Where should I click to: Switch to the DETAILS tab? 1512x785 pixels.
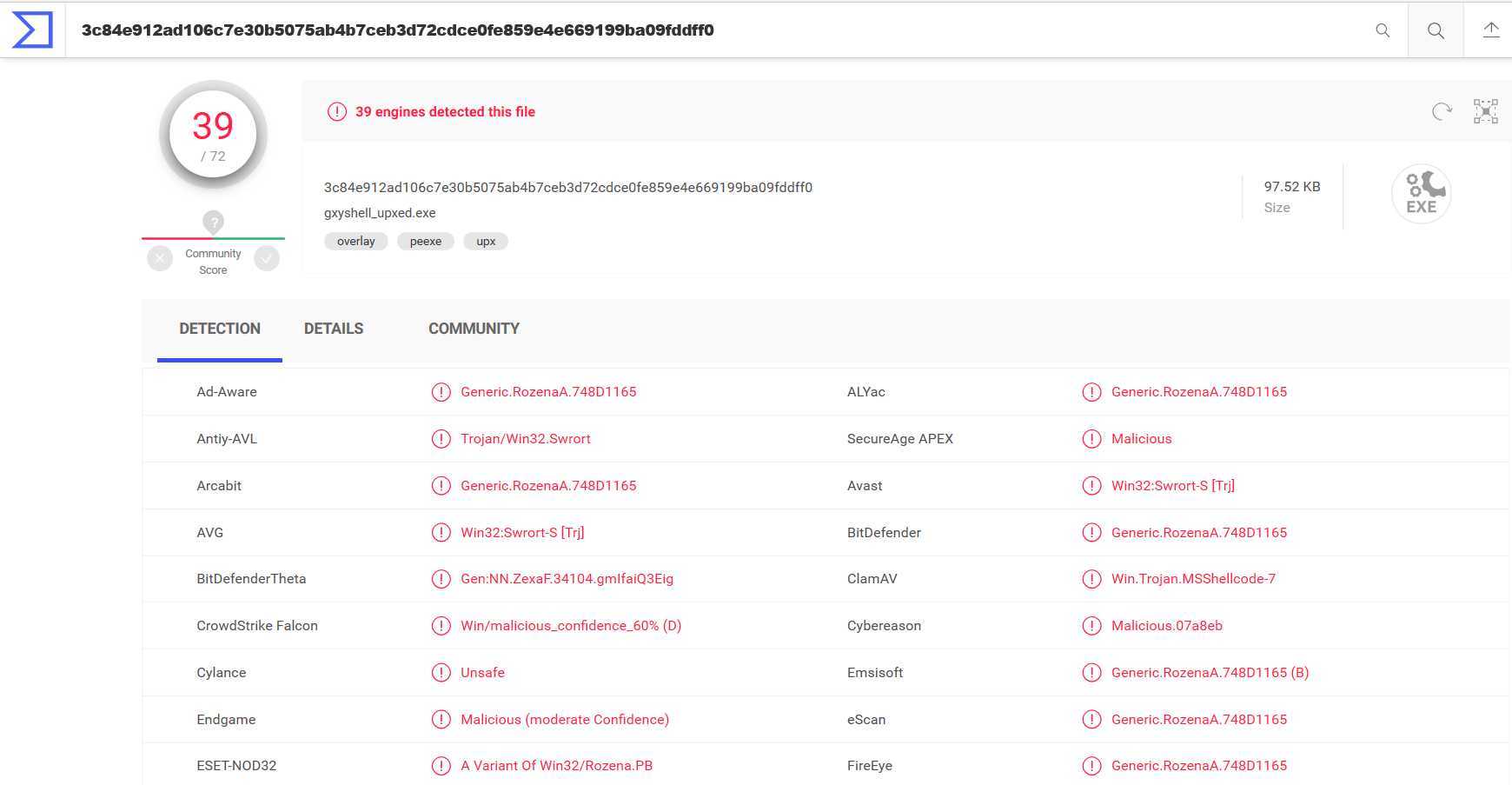(x=334, y=329)
